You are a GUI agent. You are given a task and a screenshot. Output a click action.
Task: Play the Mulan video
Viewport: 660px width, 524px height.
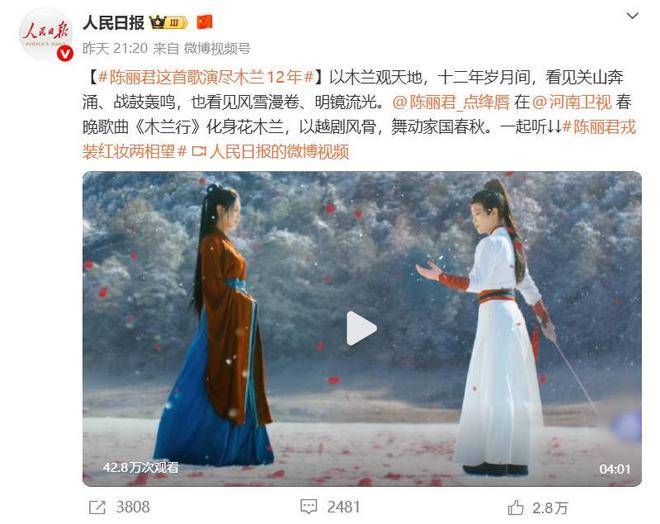[361, 328]
